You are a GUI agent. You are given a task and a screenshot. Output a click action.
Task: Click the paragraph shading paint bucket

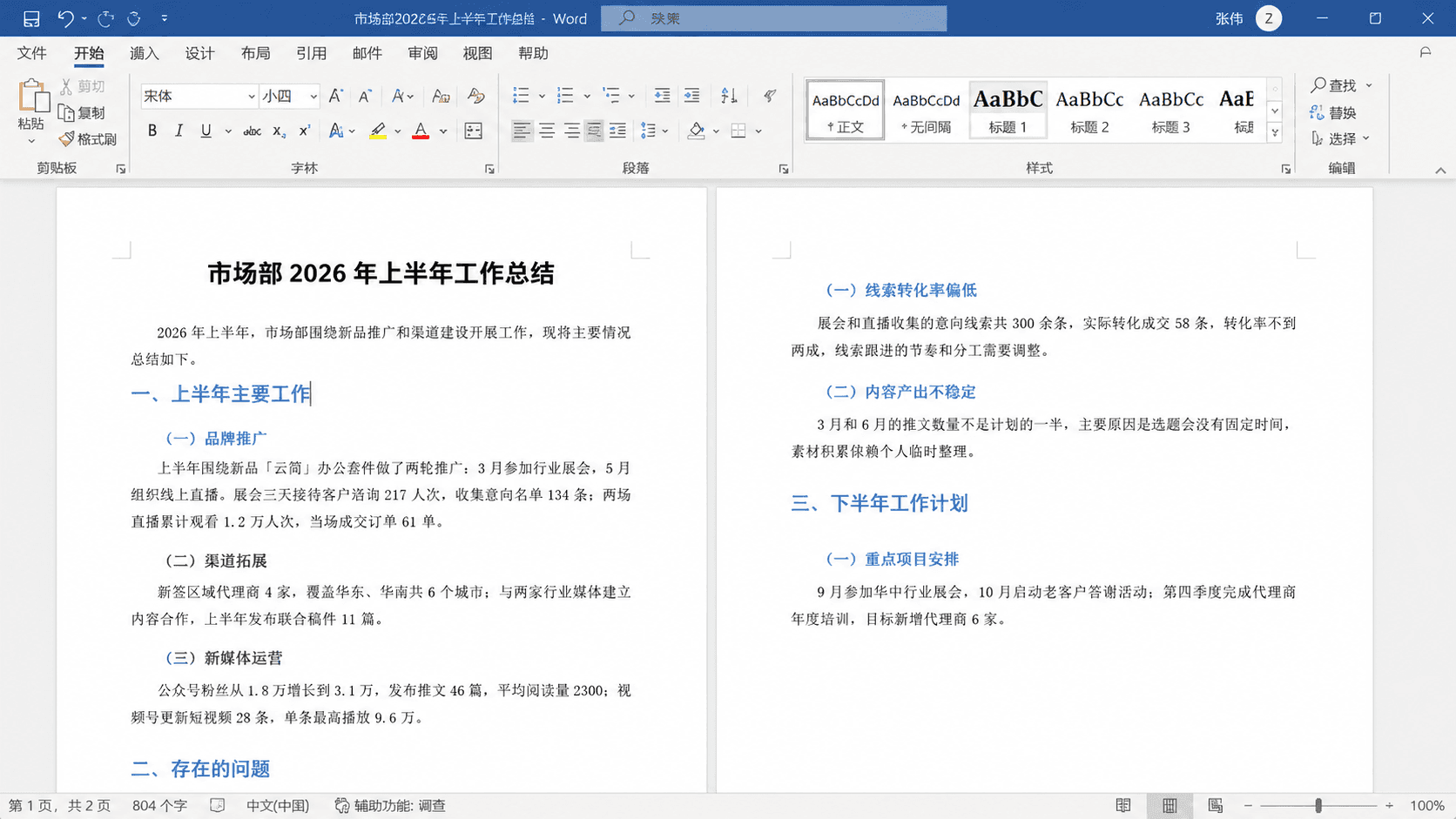click(x=697, y=131)
